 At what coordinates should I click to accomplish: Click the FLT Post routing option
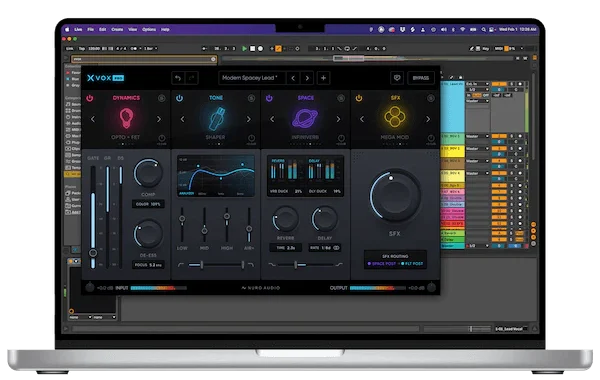412,264
